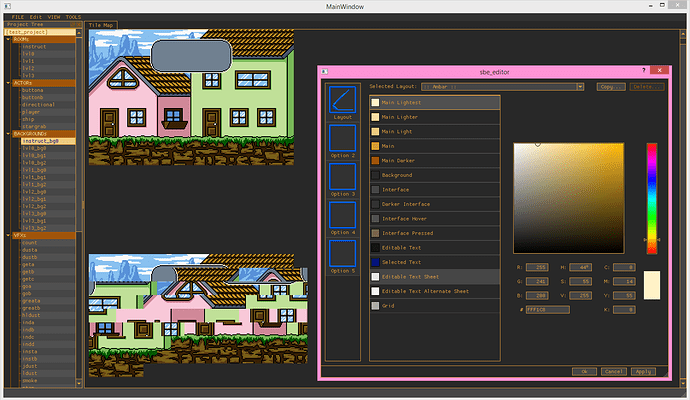Viewport: 690px width, 400px height.
Task: Pick the Main Lighter color swatch
Action: tap(375, 117)
